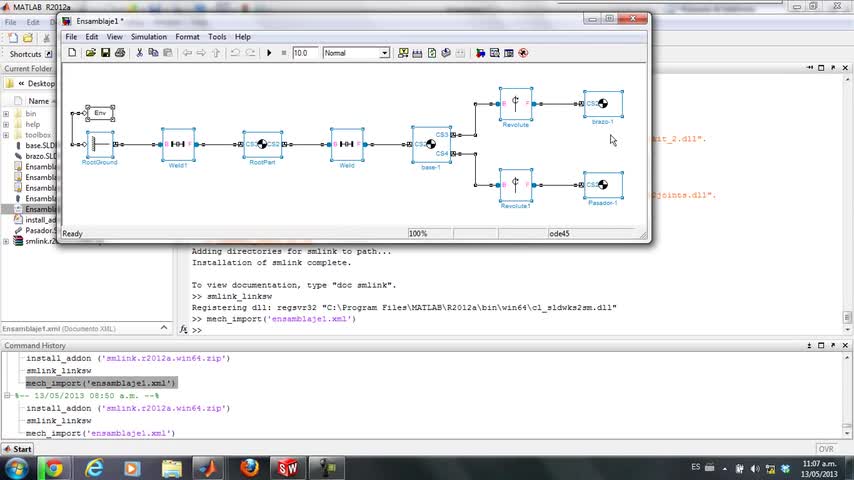This screenshot has height=480, width=854.
Task: Start simulation with play button
Action: [x=269, y=53]
